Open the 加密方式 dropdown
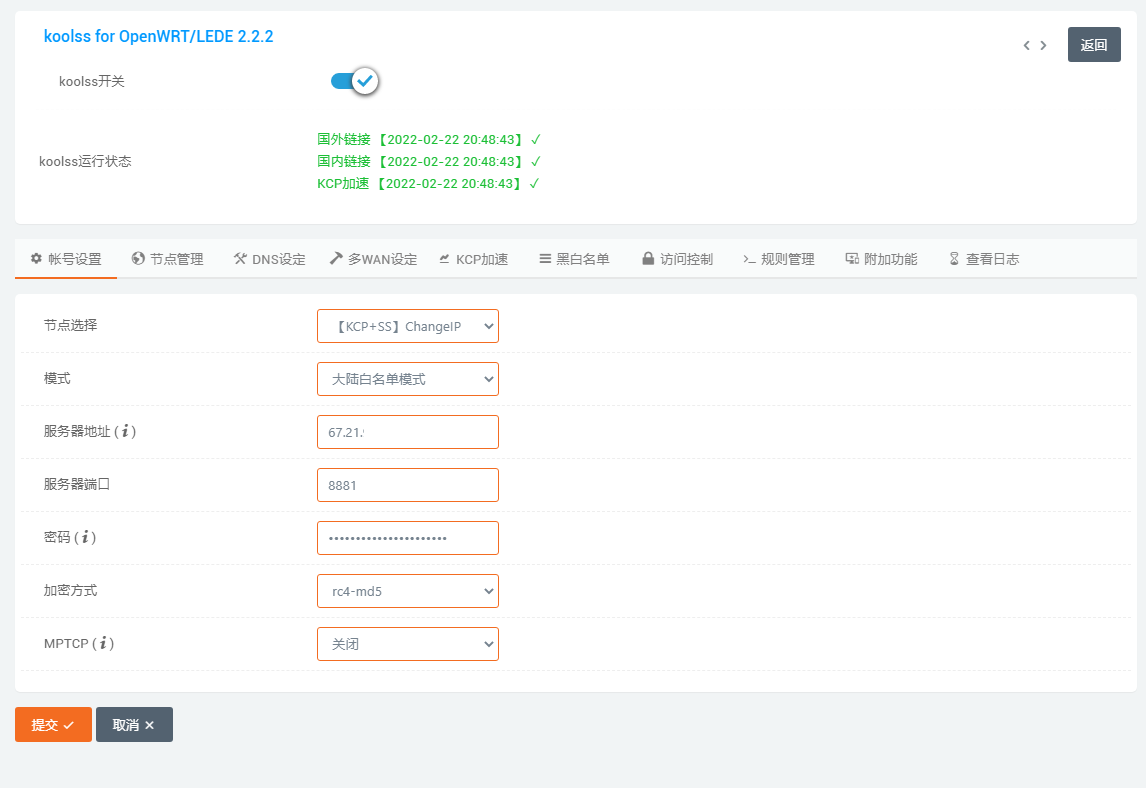 point(408,591)
